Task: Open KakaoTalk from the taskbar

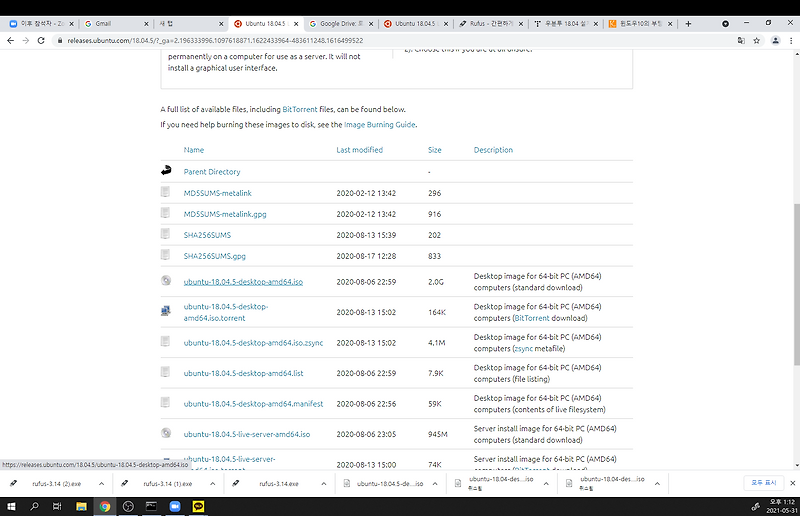Action: [198, 506]
